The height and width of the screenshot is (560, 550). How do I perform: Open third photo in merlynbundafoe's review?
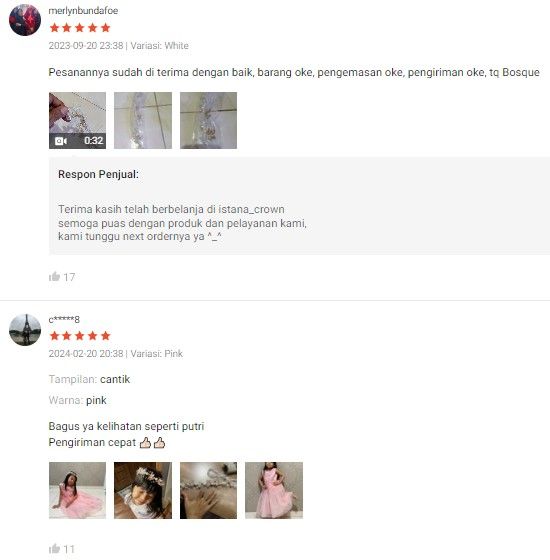tap(208, 120)
